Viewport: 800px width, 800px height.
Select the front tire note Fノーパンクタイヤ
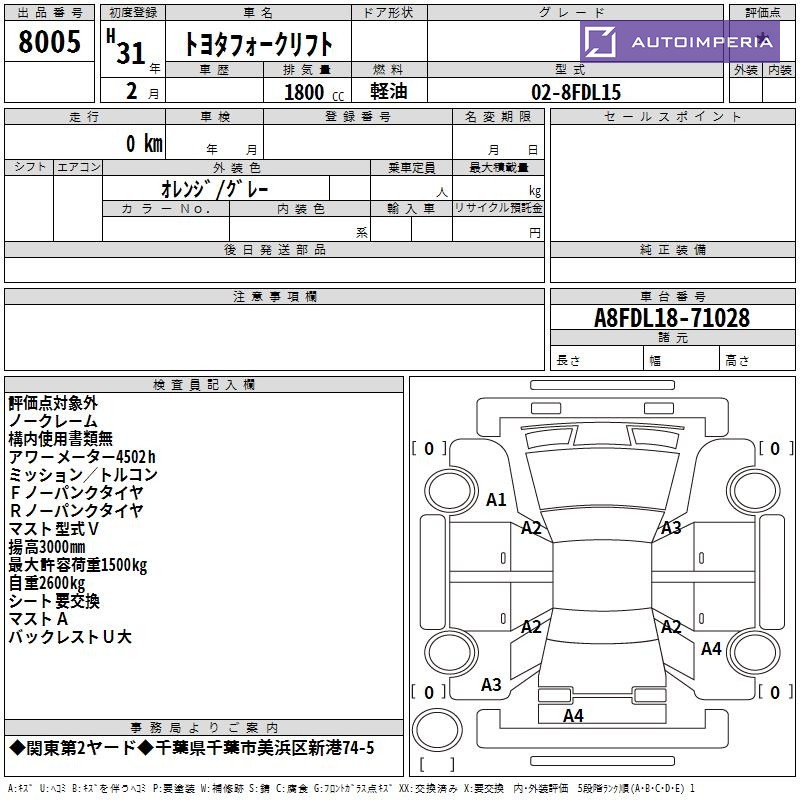pos(76,492)
